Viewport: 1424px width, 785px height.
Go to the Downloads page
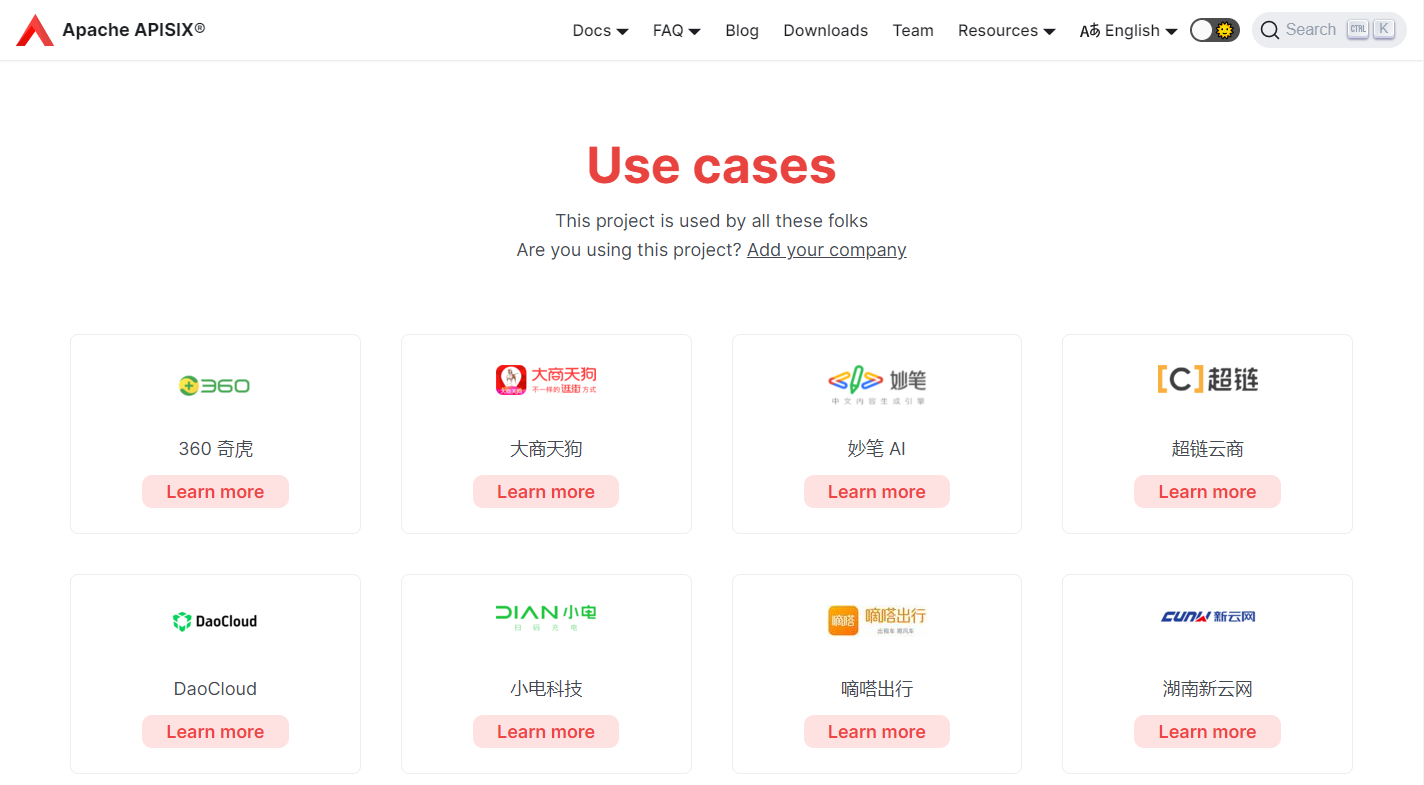click(826, 31)
